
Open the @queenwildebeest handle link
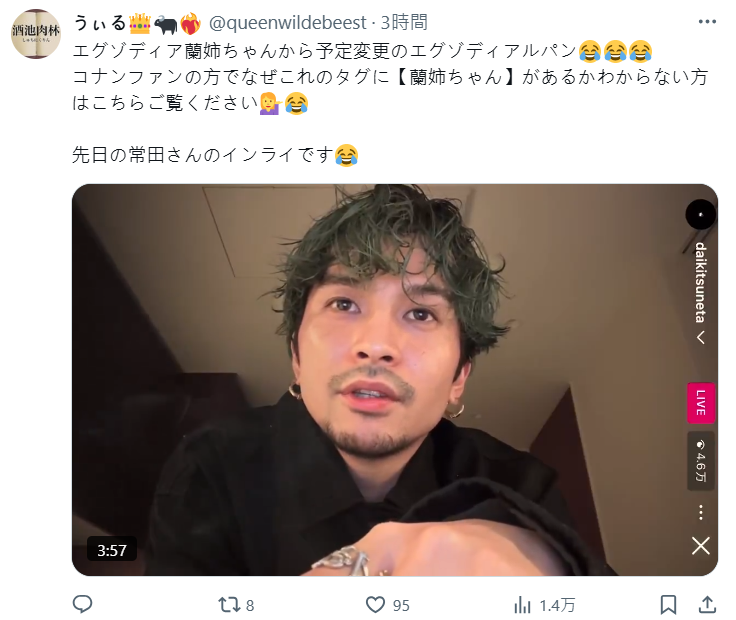click(287, 23)
